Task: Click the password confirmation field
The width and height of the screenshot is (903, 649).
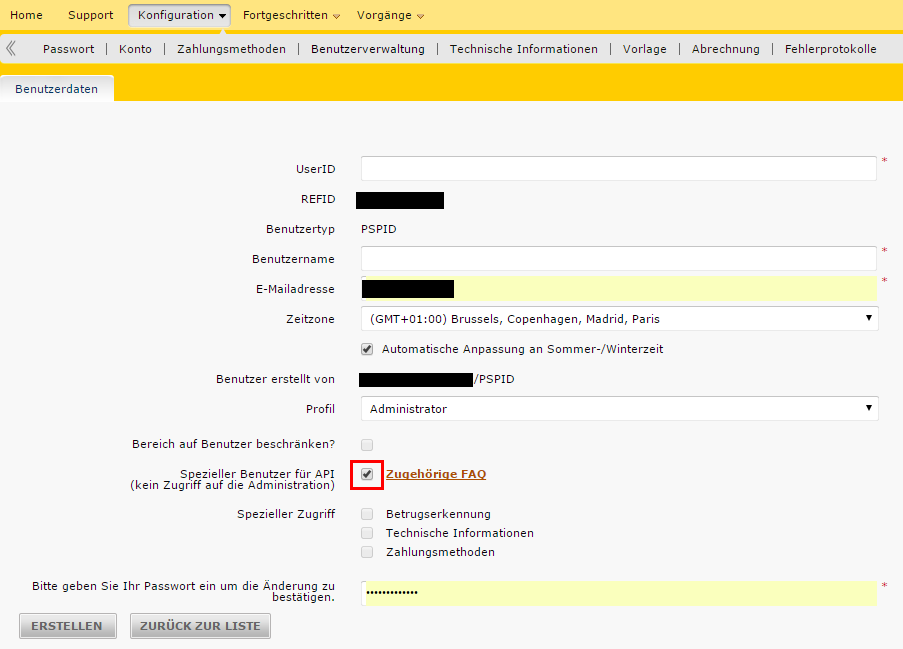Action: [x=618, y=593]
